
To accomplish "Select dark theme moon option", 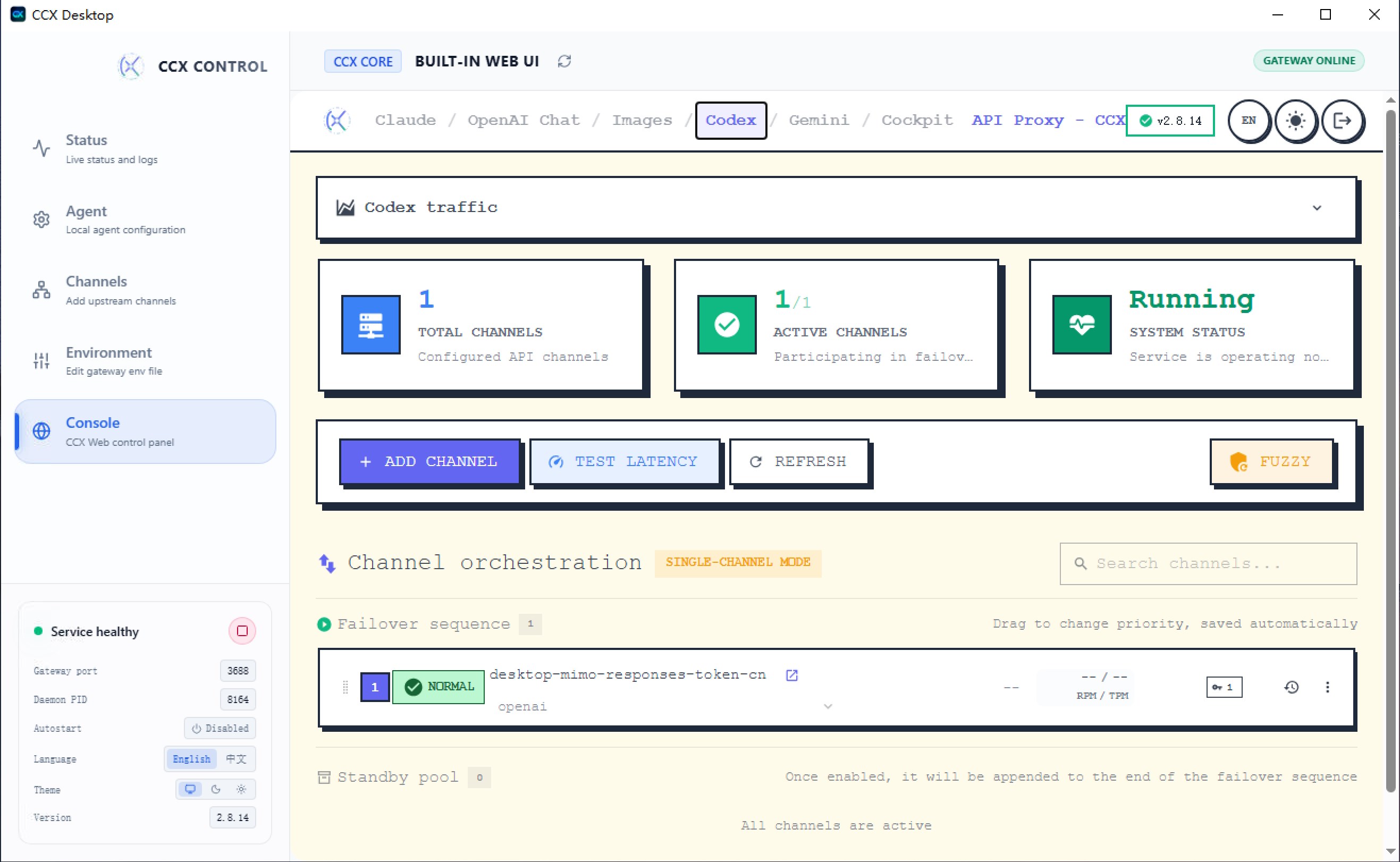I will tap(215, 790).
